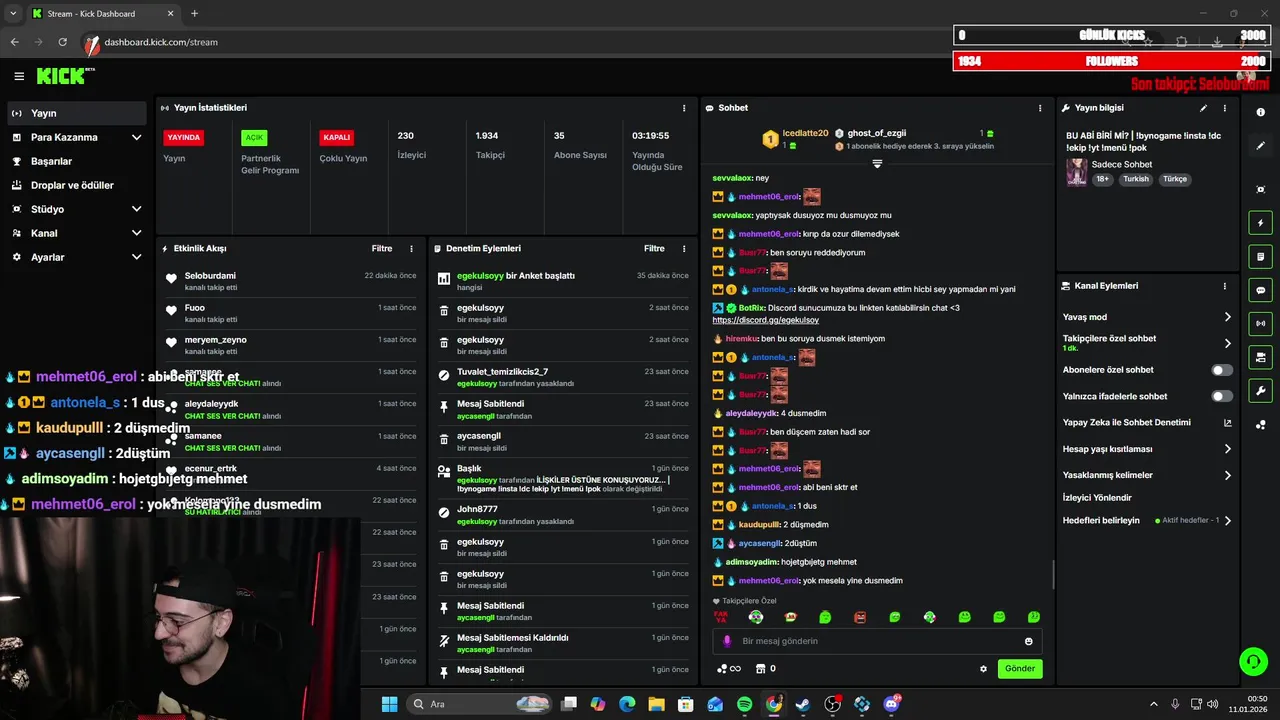Click the Windows taskbar search box
This screenshot has height=720, width=1280.
(479, 704)
